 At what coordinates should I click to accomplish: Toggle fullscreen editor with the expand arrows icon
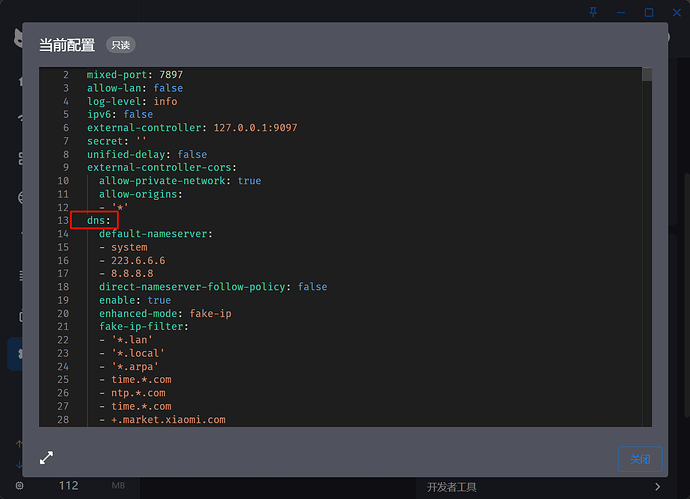[x=46, y=458]
